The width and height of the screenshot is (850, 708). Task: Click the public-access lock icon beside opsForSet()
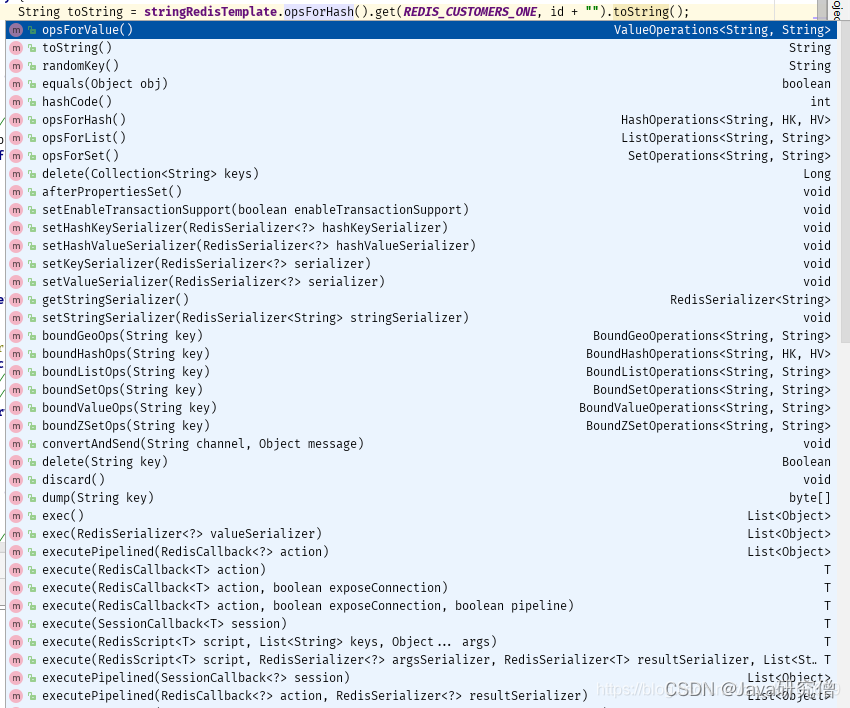[x=32, y=157]
